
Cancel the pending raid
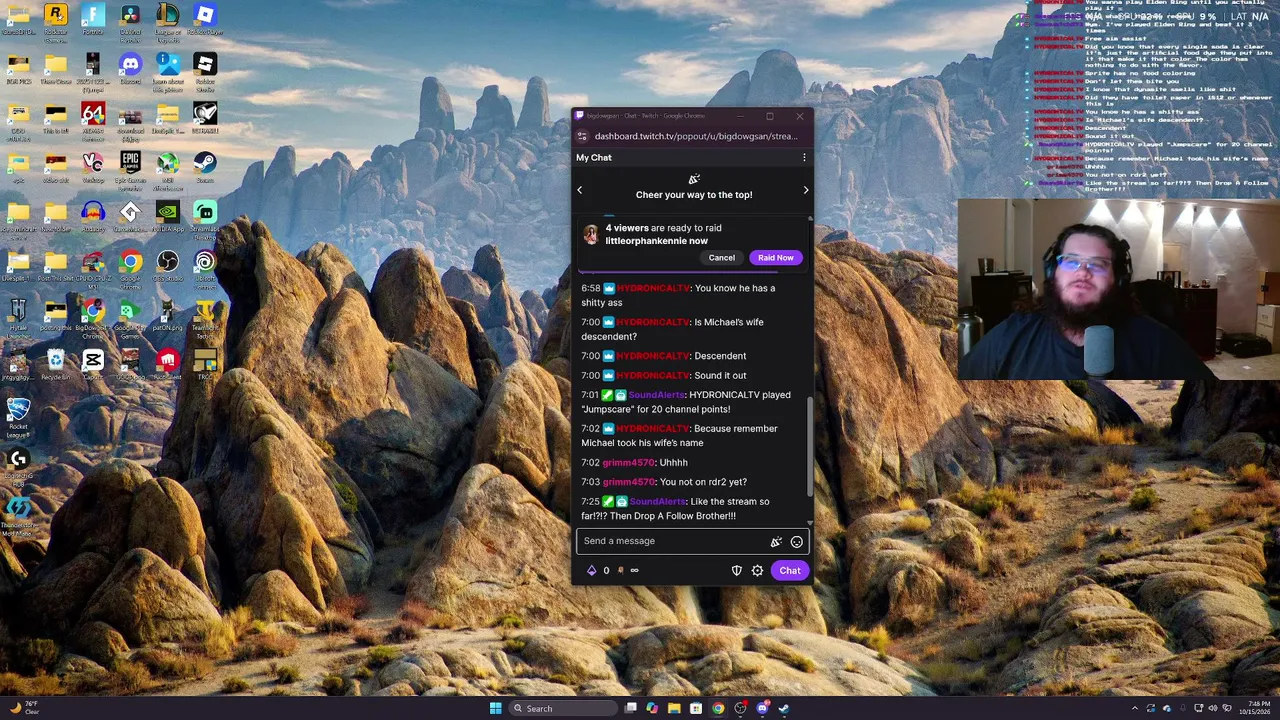[x=722, y=258]
